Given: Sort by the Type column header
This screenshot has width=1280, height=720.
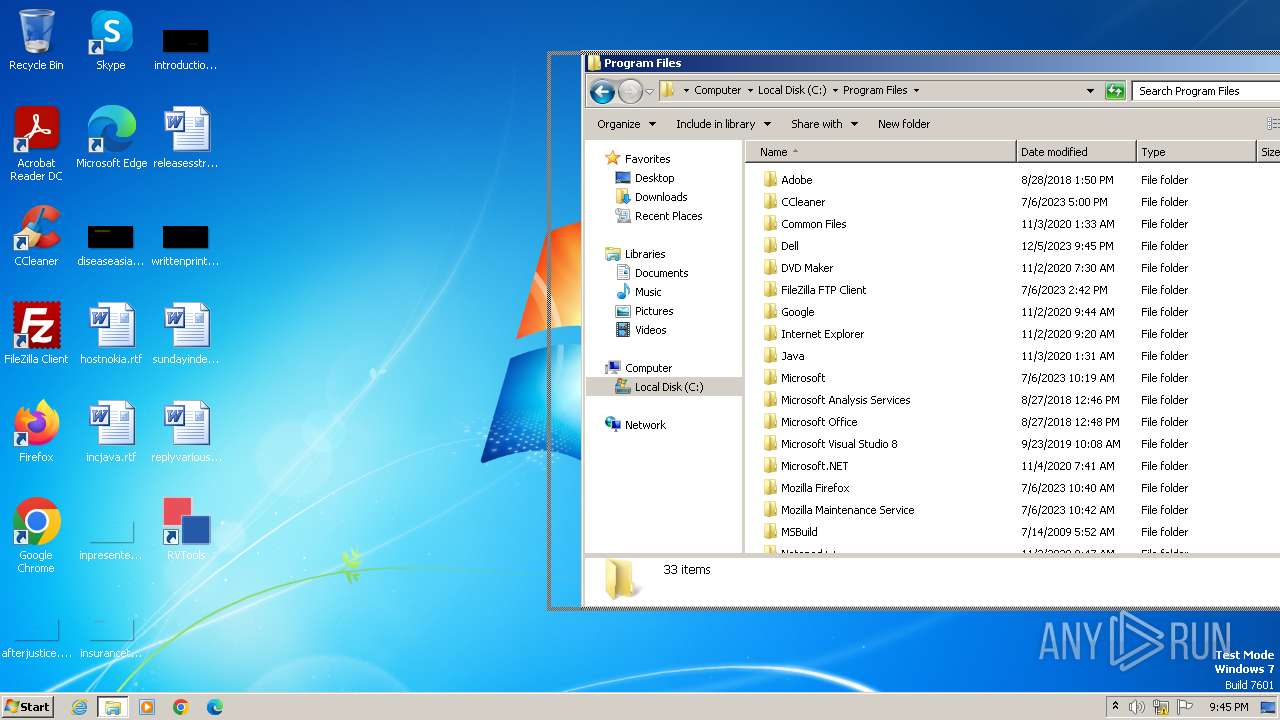Looking at the screenshot, I should click(x=1195, y=152).
